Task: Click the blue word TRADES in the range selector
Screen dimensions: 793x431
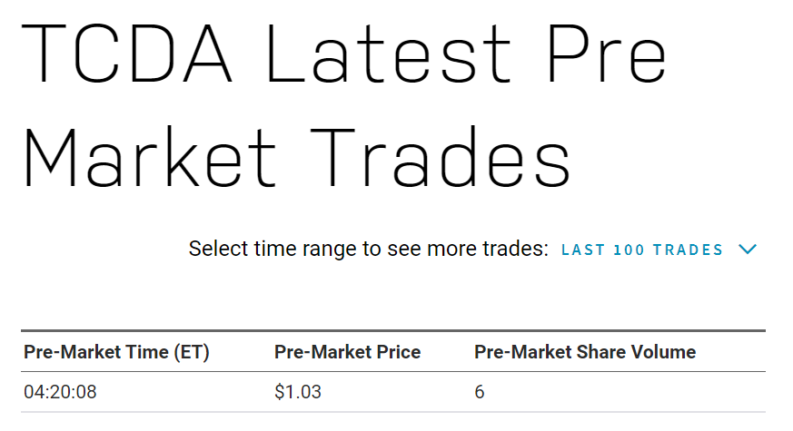Action: (688, 250)
